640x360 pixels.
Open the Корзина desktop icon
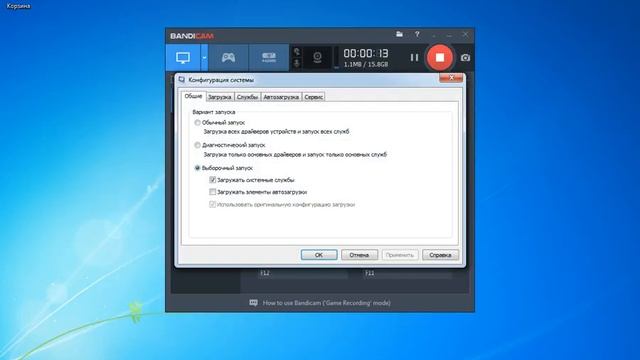(18, 6)
